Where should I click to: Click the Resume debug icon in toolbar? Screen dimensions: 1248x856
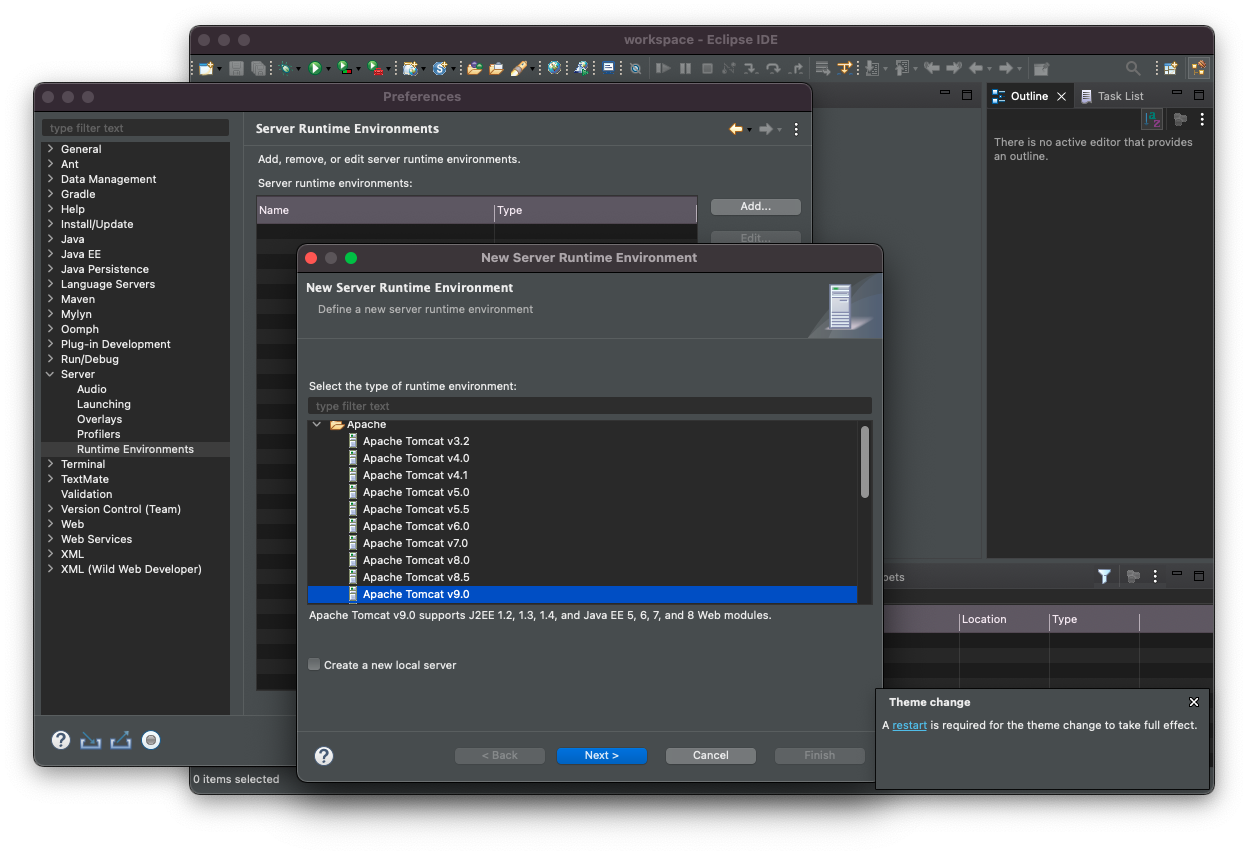pos(663,68)
